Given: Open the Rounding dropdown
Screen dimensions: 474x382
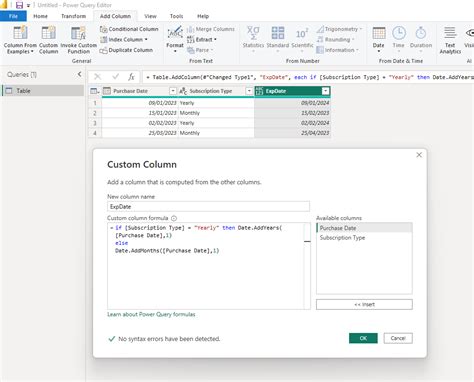Looking at the screenshot, I should tap(335, 39).
